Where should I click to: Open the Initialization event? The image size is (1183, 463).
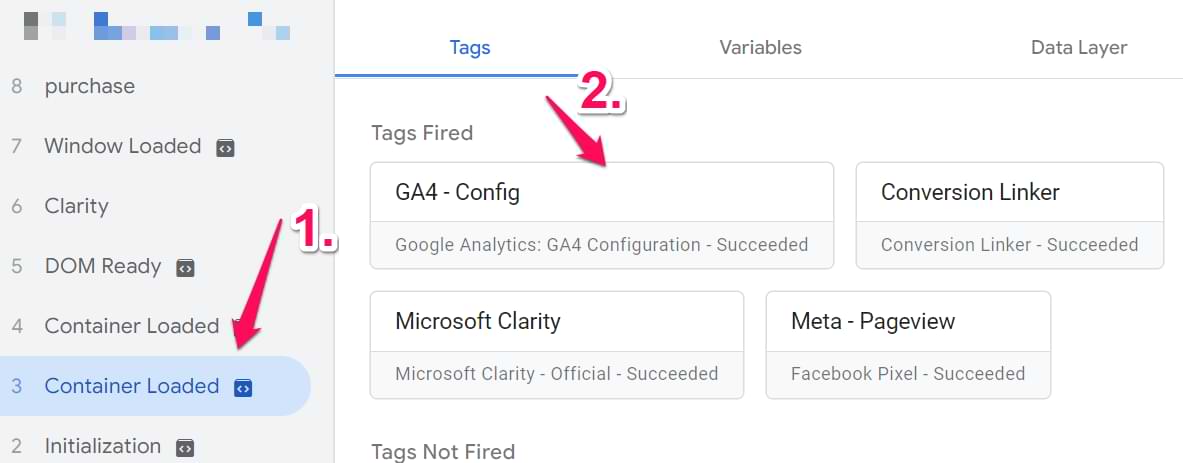(102, 446)
